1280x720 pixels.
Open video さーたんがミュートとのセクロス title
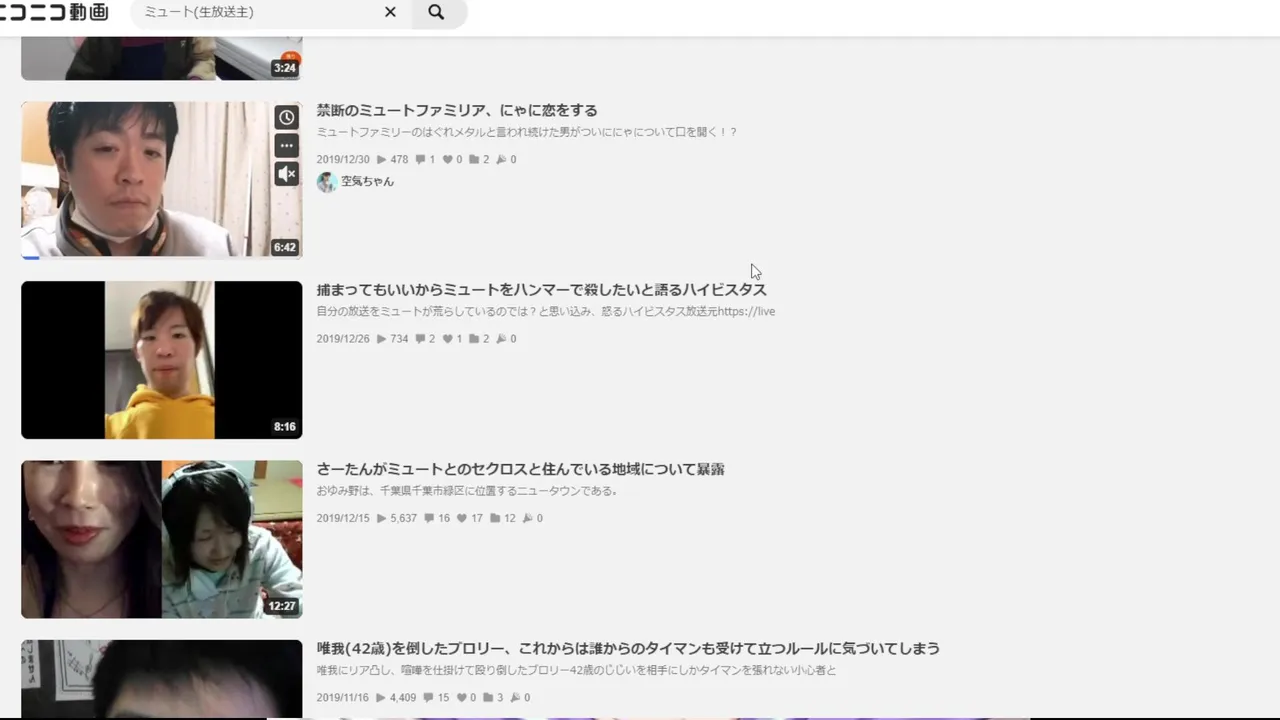[x=520, y=469]
